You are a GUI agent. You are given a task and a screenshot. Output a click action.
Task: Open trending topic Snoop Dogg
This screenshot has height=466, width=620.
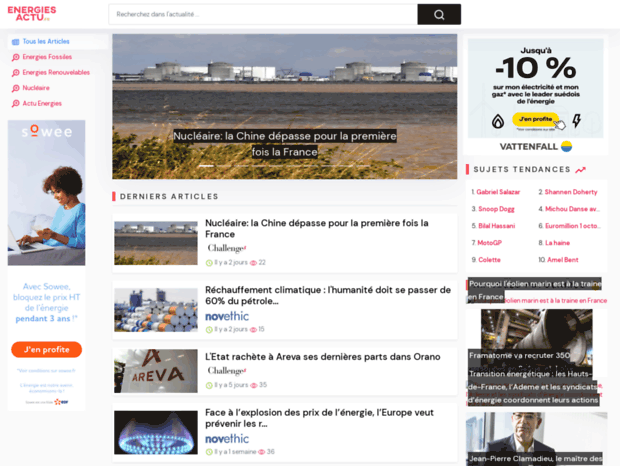[496, 209]
